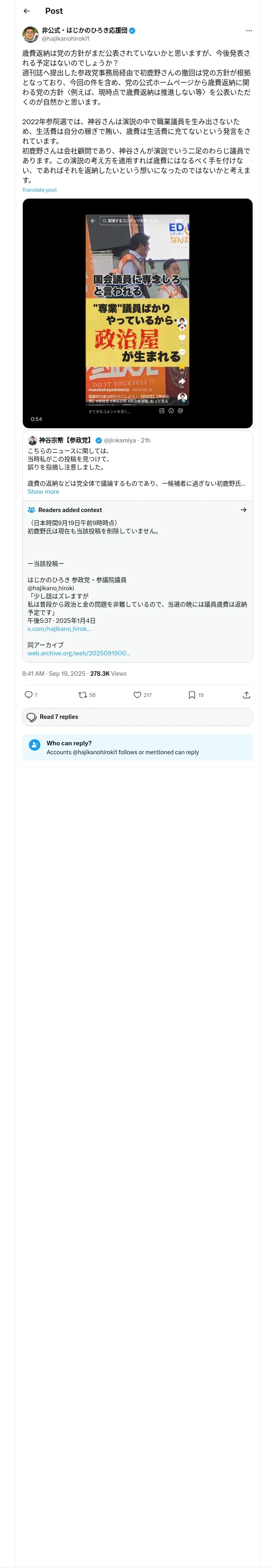Expand quoted post with Show more
The image size is (275, 1568).
[43, 492]
